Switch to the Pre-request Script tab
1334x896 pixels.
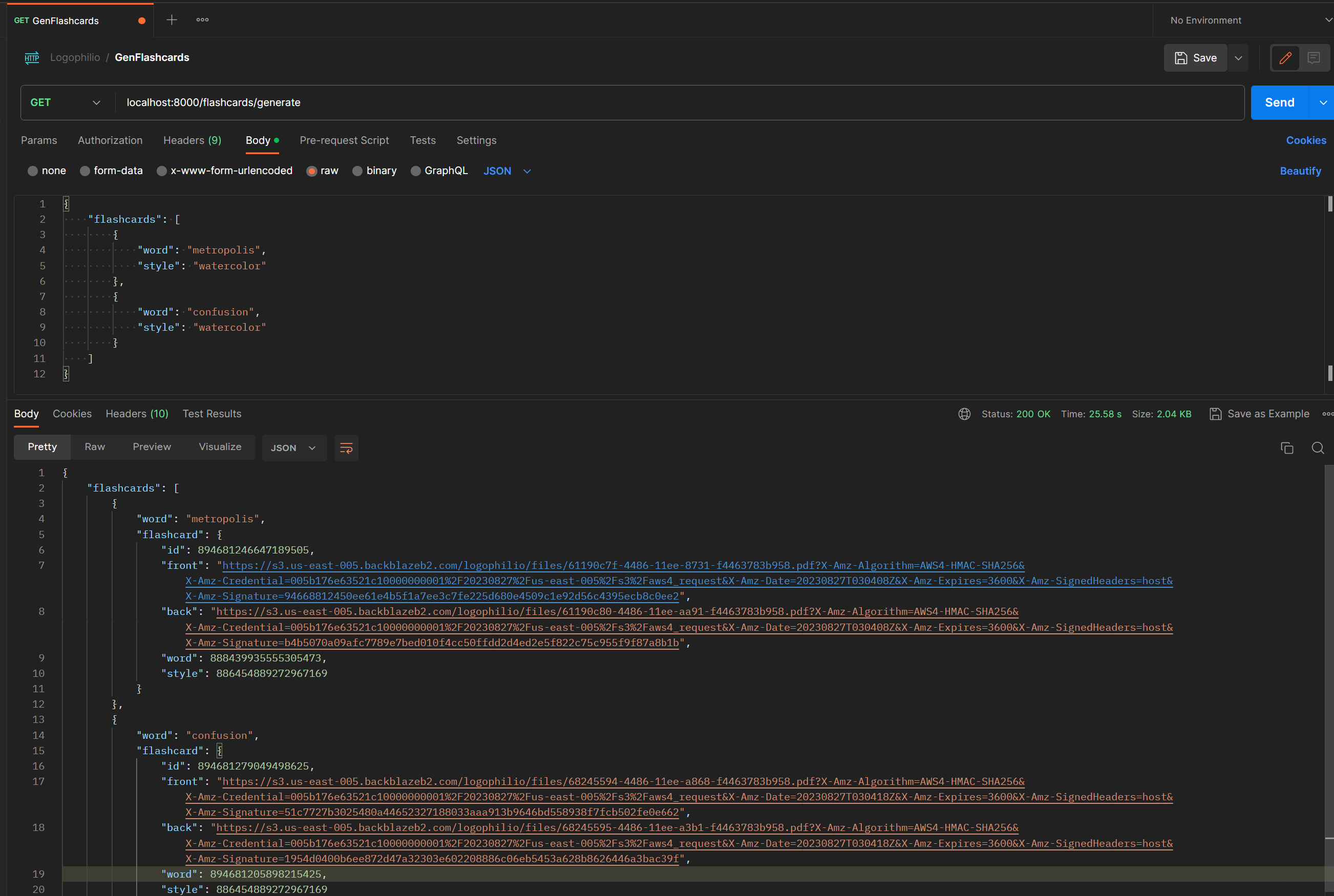tap(344, 140)
